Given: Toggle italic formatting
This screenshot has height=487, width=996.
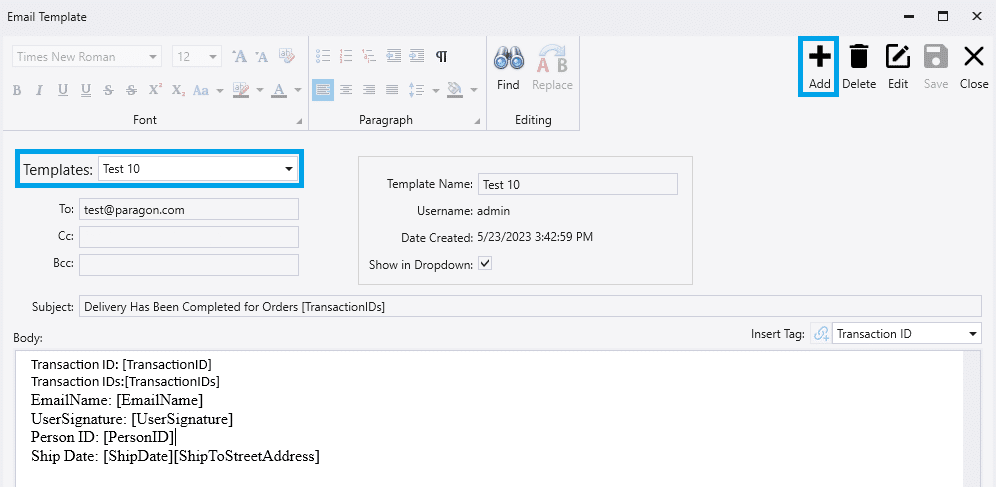Looking at the screenshot, I should [x=40, y=91].
